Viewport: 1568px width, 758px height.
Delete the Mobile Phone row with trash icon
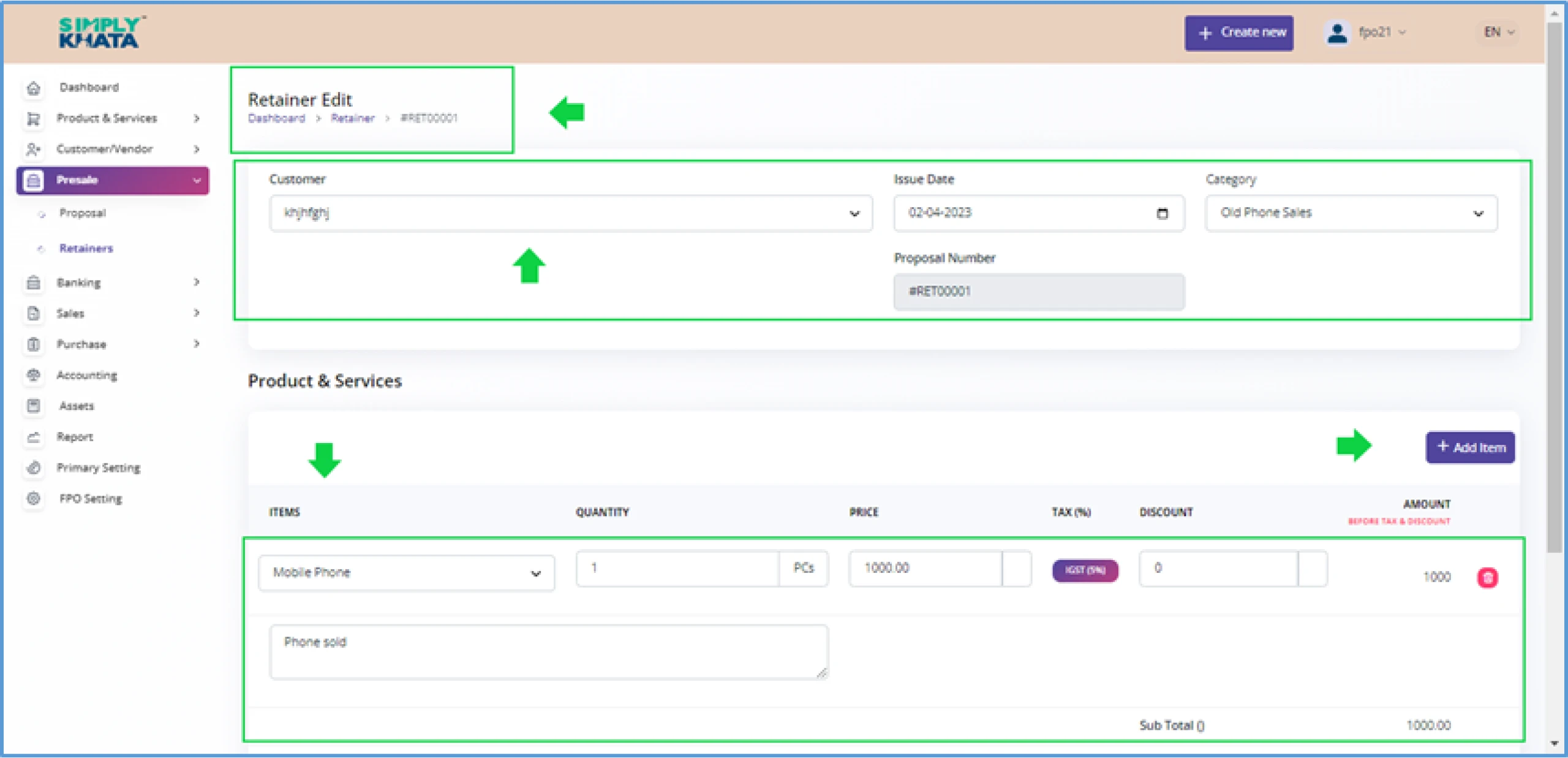point(1487,577)
